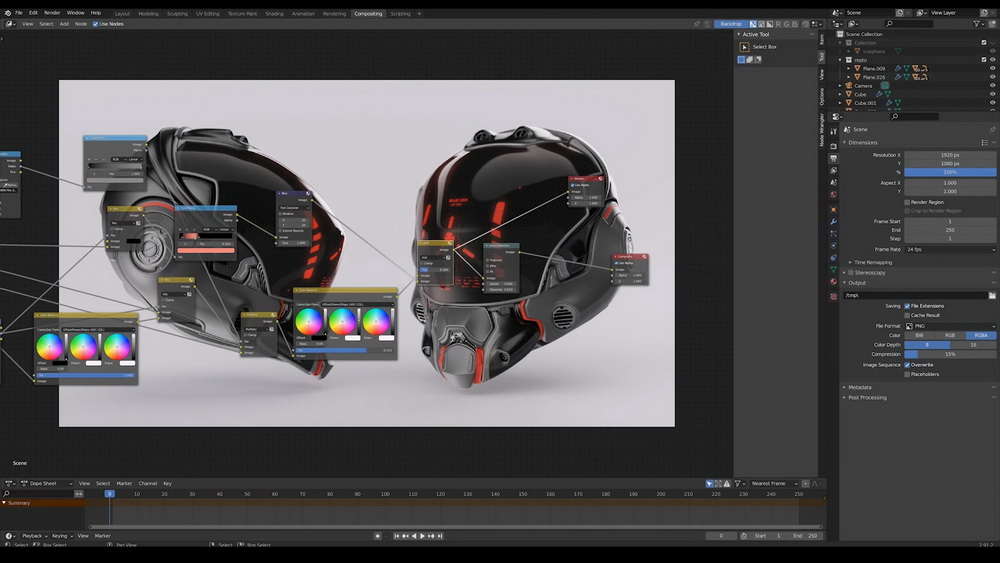Image resolution: width=1000 pixels, height=563 pixels.
Task: Open the Scene properties tab icon
Action: tap(834, 182)
